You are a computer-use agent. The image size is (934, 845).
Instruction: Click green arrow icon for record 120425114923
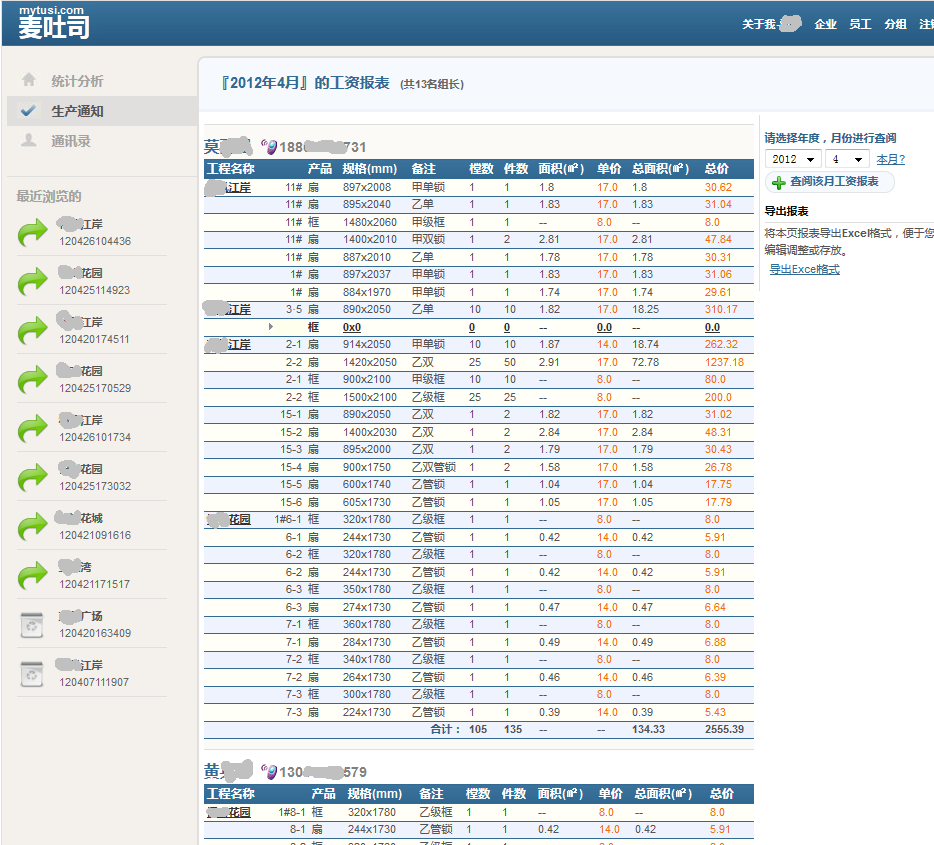[x=33, y=282]
